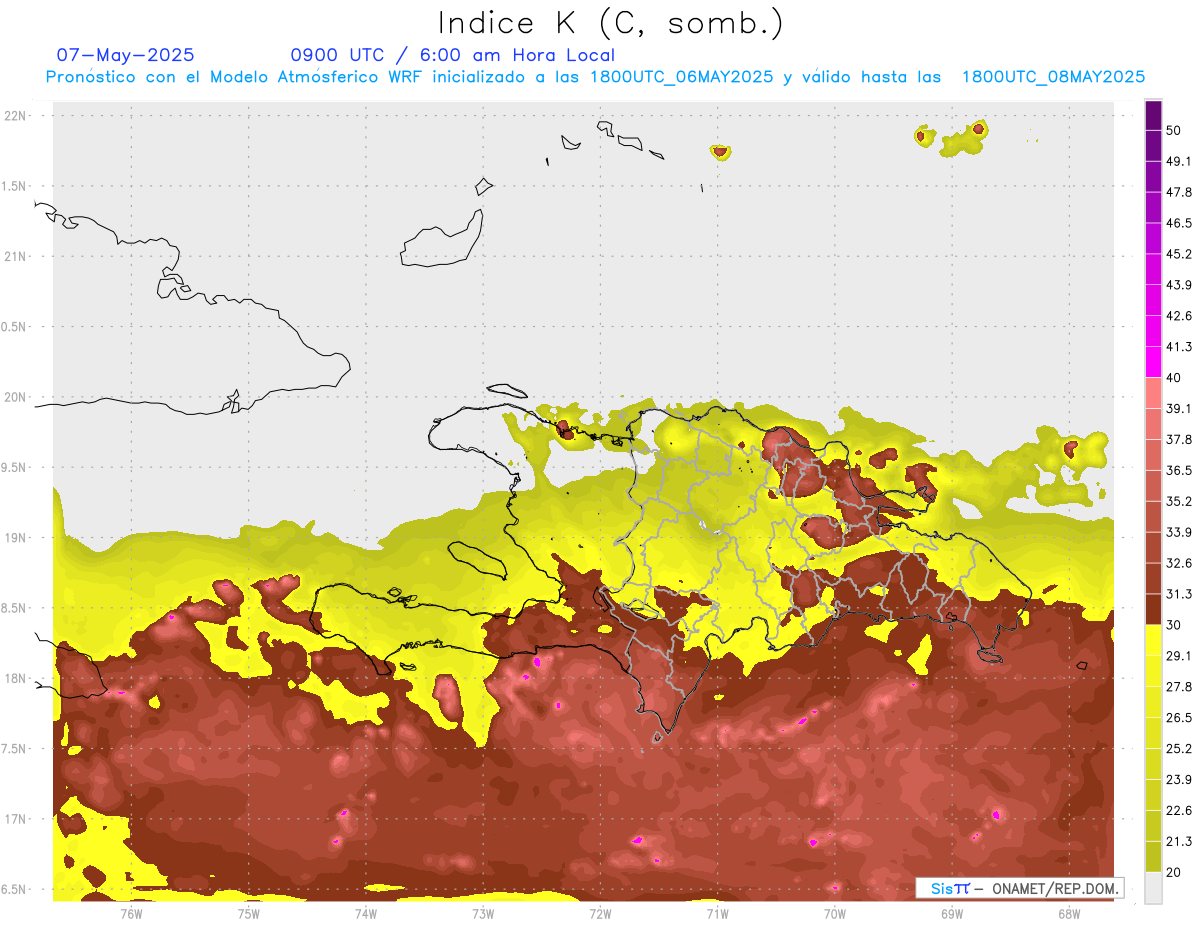Click the latitude label 19N
Screen dimensions: 1200x927
pyautogui.click(x=16, y=538)
